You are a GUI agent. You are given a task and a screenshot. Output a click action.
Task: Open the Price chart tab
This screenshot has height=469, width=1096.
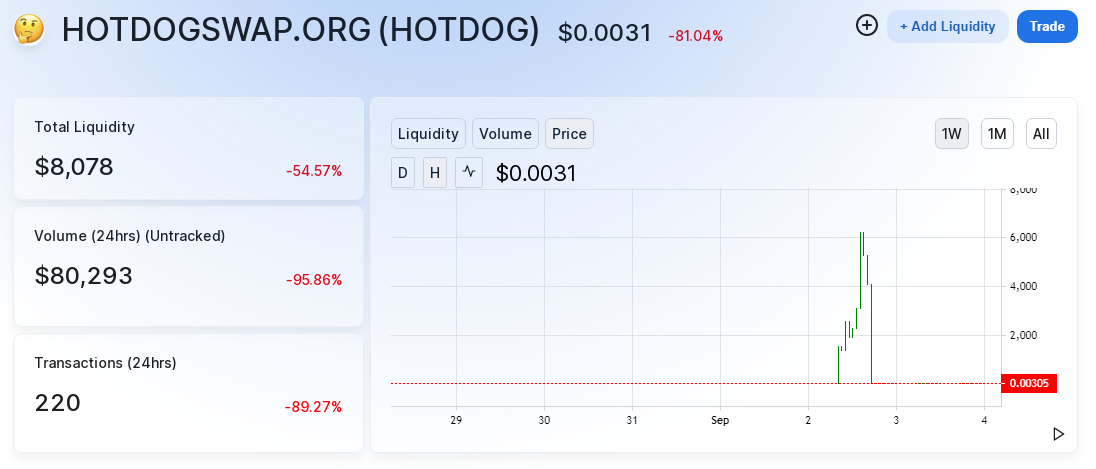pyautogui.click(x=569, y=133)
